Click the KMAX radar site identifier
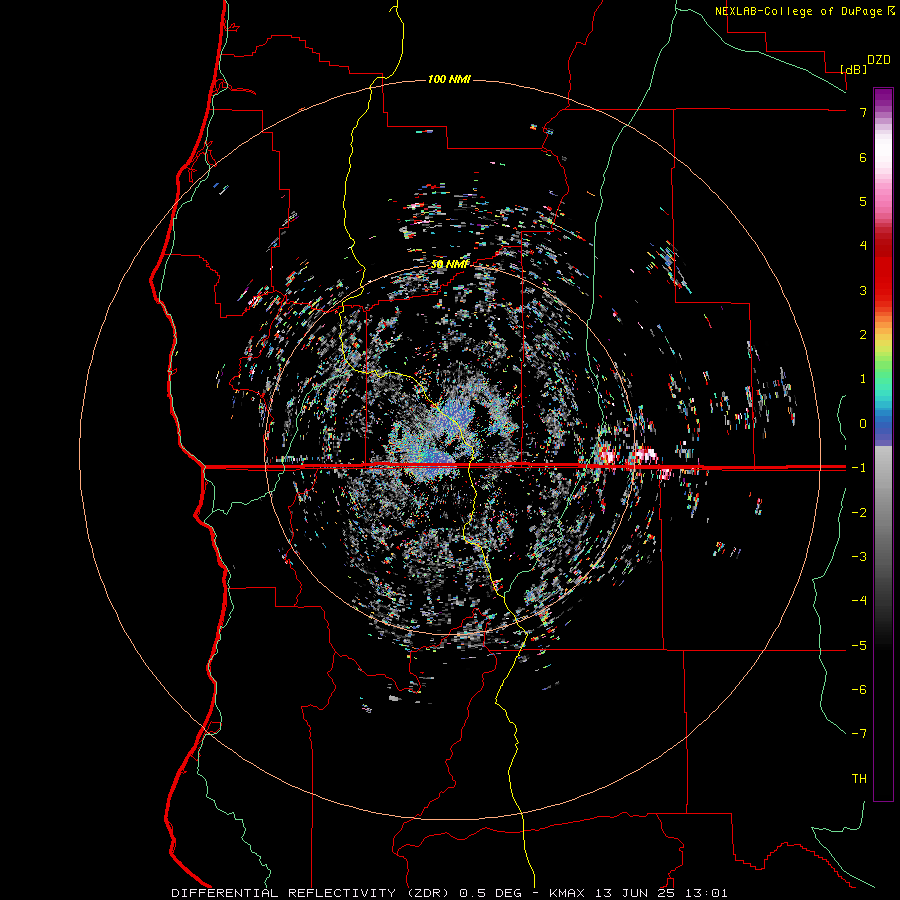The image size is (900, 900). [x=568, y=893]
